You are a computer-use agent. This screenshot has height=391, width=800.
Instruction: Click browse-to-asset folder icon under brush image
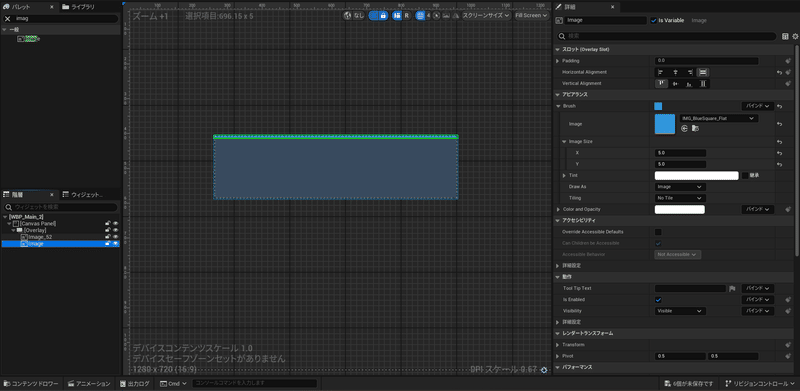click(x=695, y=129)
